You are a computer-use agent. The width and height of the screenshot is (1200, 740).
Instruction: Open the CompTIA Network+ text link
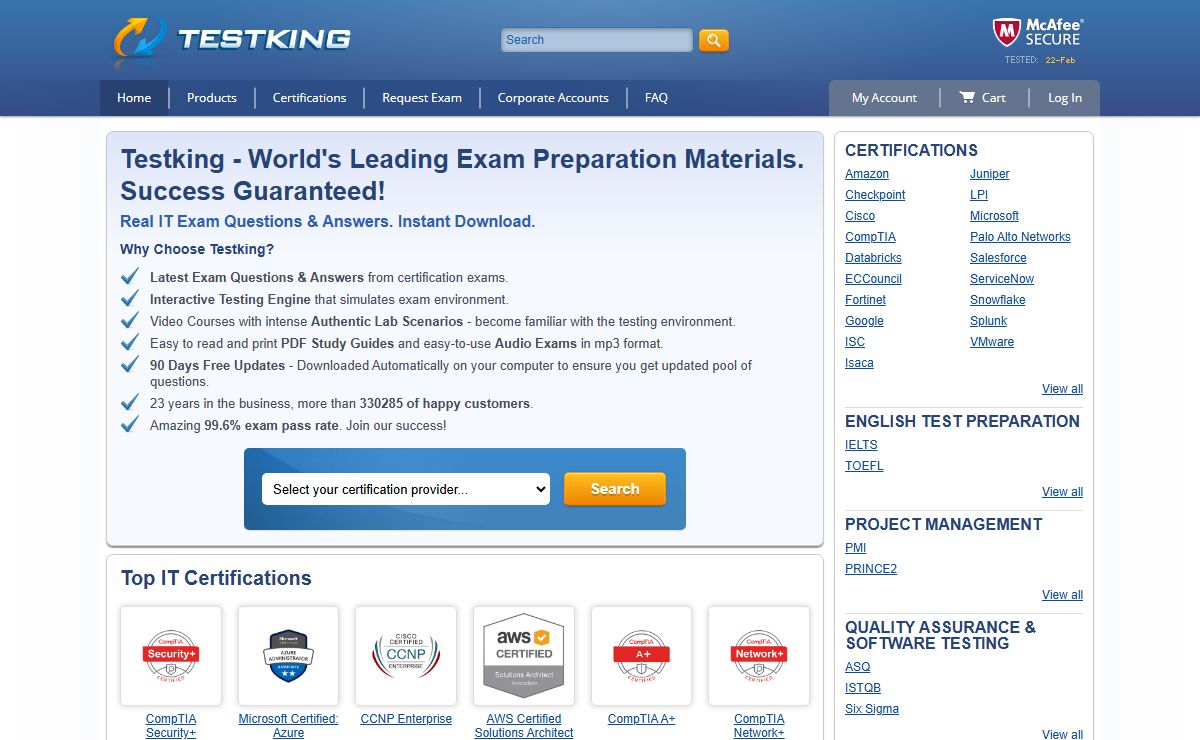[759, 726]
